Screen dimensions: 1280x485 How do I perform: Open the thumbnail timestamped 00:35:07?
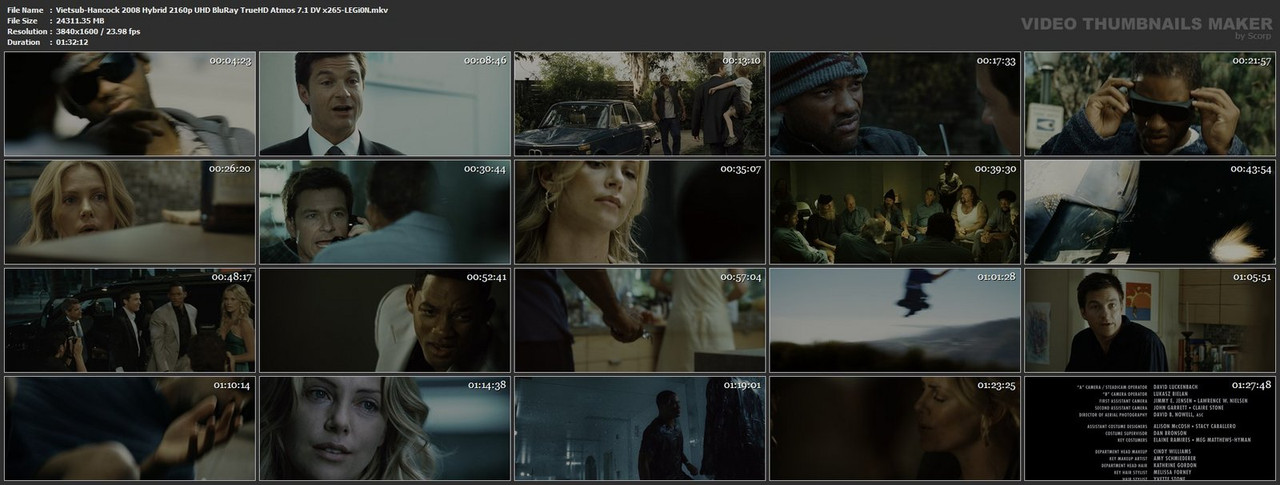[x=639, y=212]
